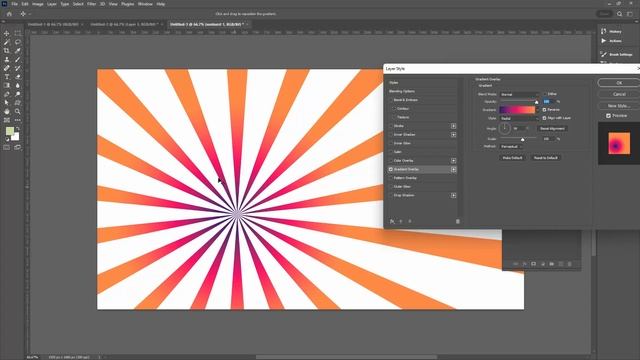The width and height of the screenshot is (640, 360).
Task: Select the Zoom tool in the toolbar
Action: (18, 111)
